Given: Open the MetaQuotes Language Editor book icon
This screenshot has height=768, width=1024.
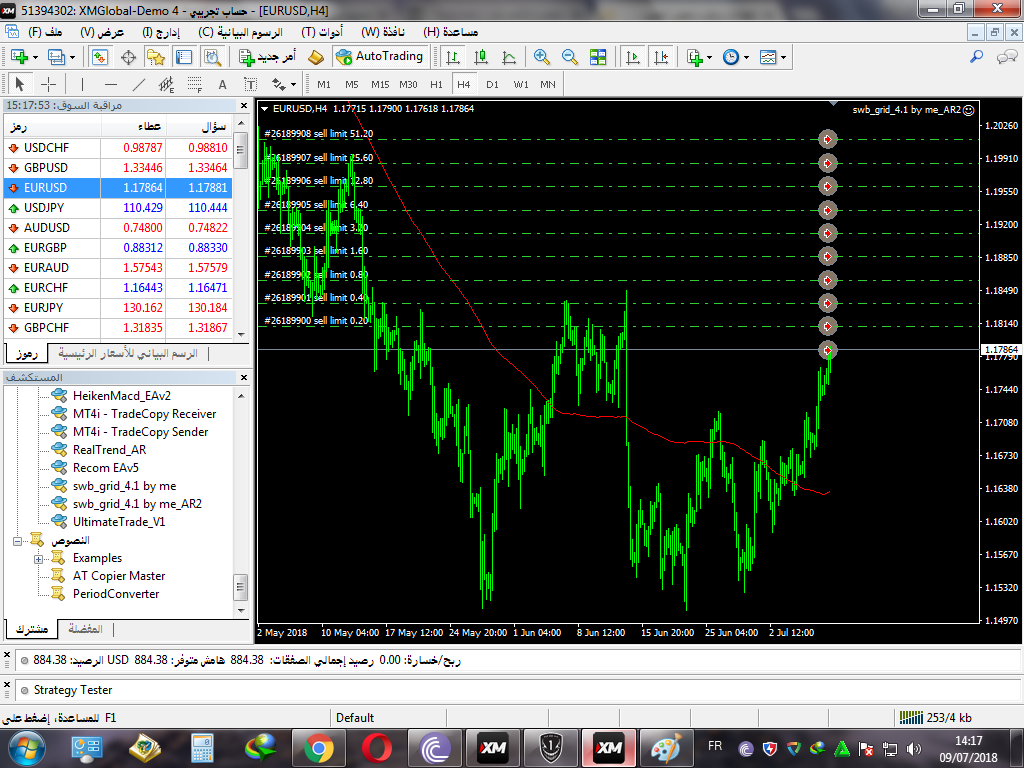Looking at the screenshot, I should [316, 57].
